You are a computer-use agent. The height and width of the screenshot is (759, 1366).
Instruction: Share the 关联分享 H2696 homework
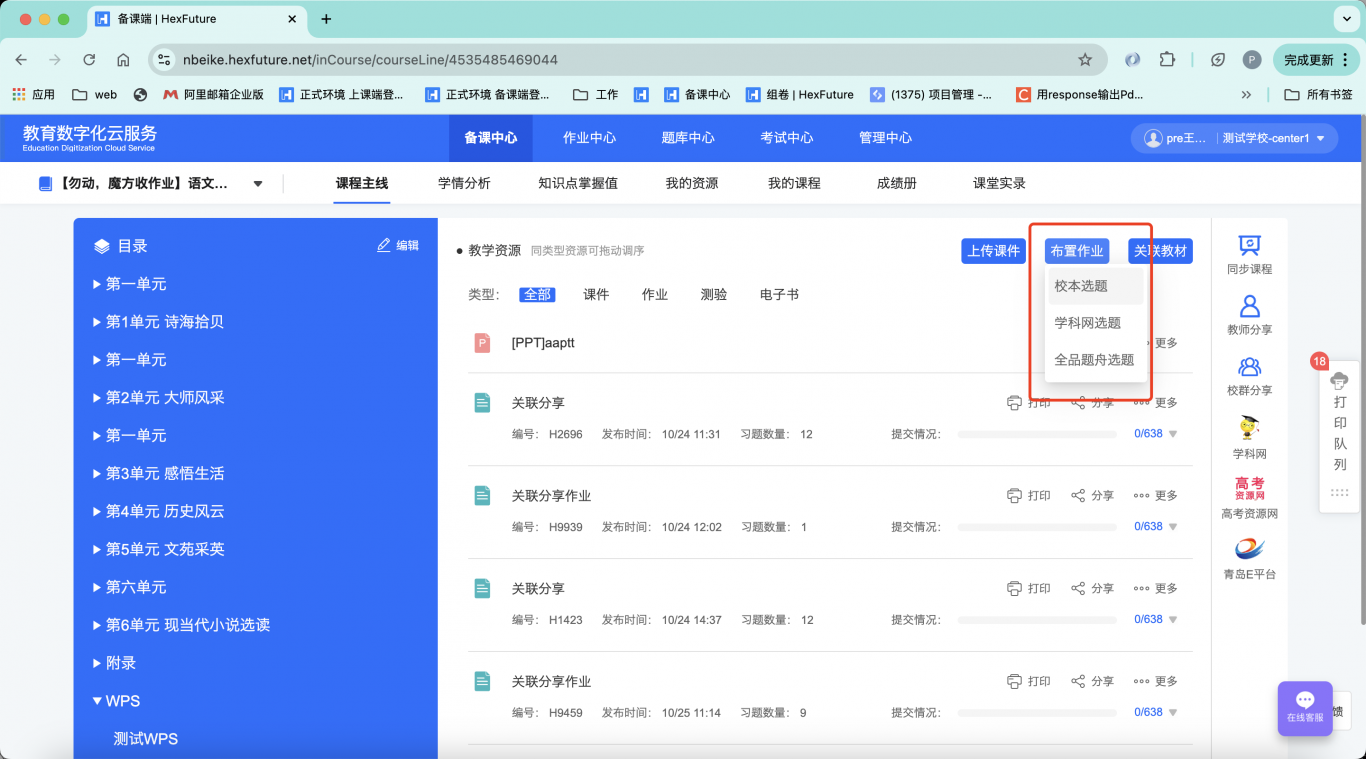tap(1092, 403)
